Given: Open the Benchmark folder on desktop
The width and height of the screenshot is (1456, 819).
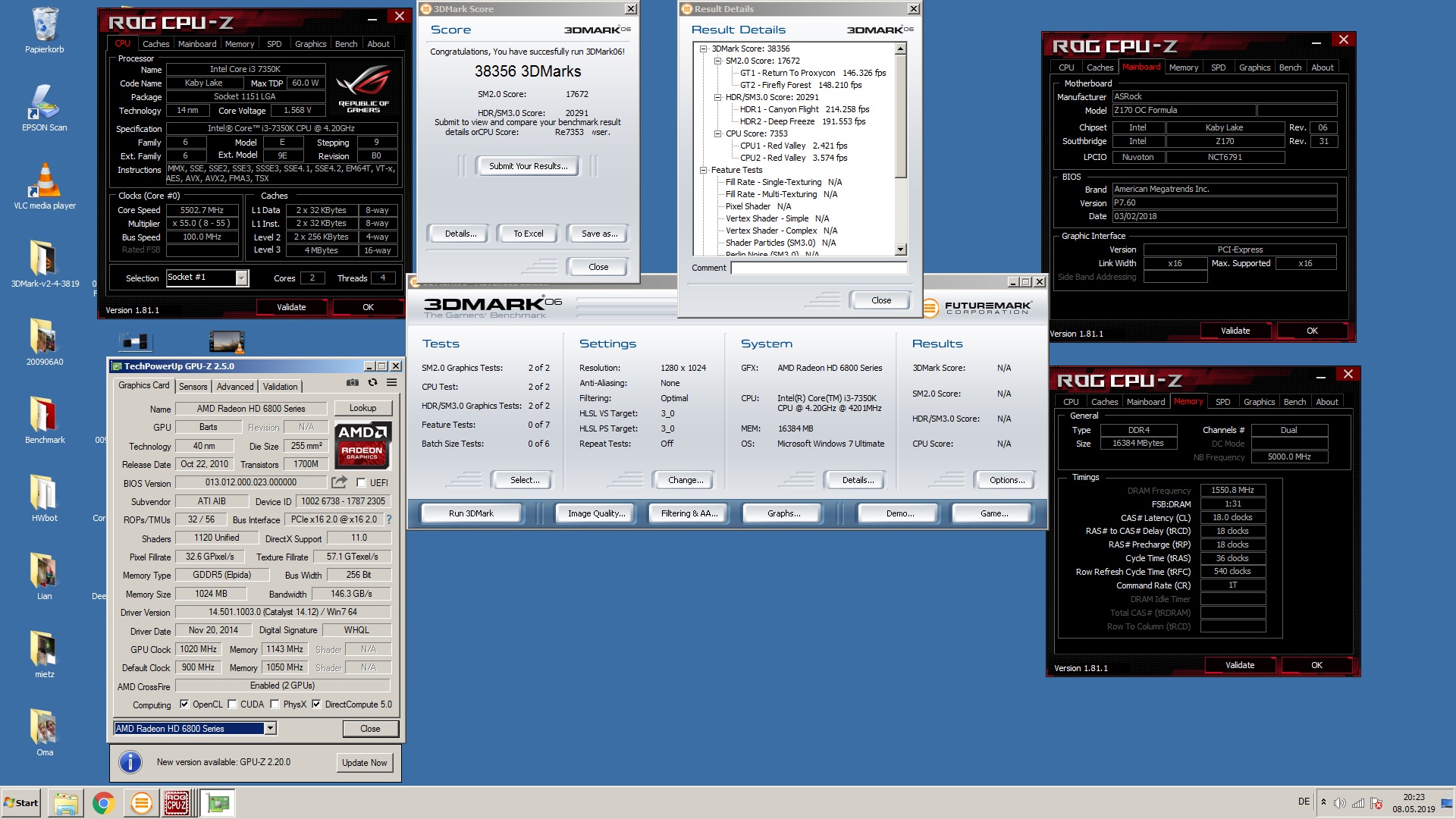Looking at the screenshot, I should (45, 421).
